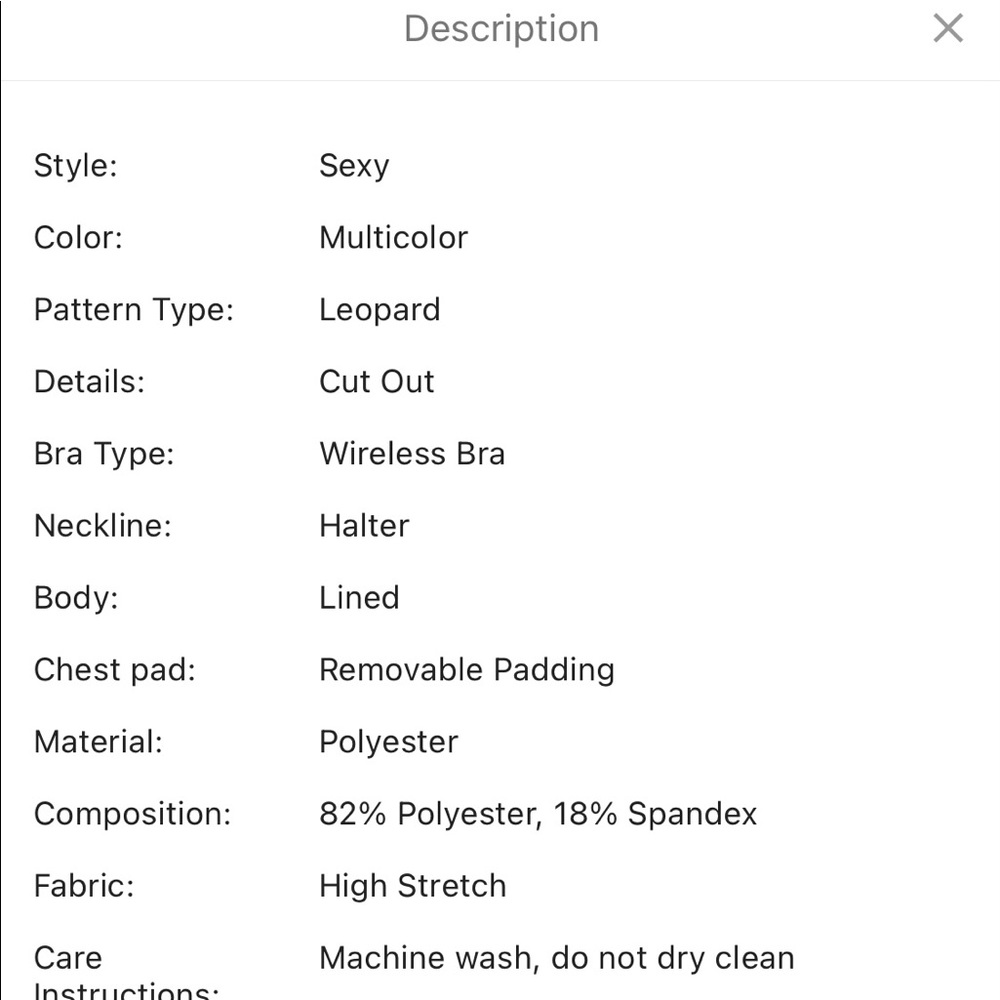Select the Chest pad label
1000x1000 pixels.
(x=114, y=670)
